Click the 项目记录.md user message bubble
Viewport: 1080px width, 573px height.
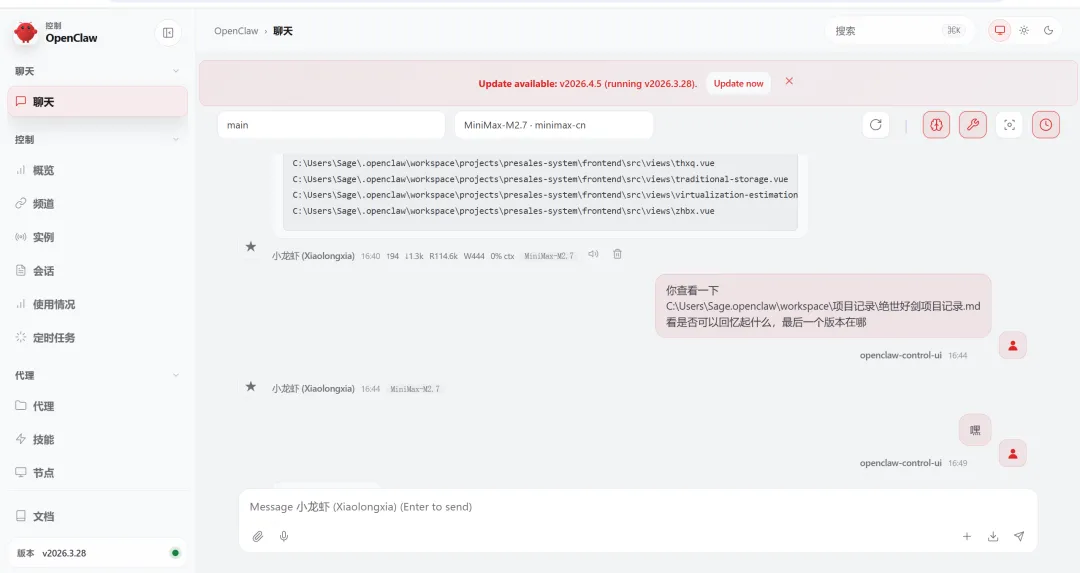coord(823,306)
